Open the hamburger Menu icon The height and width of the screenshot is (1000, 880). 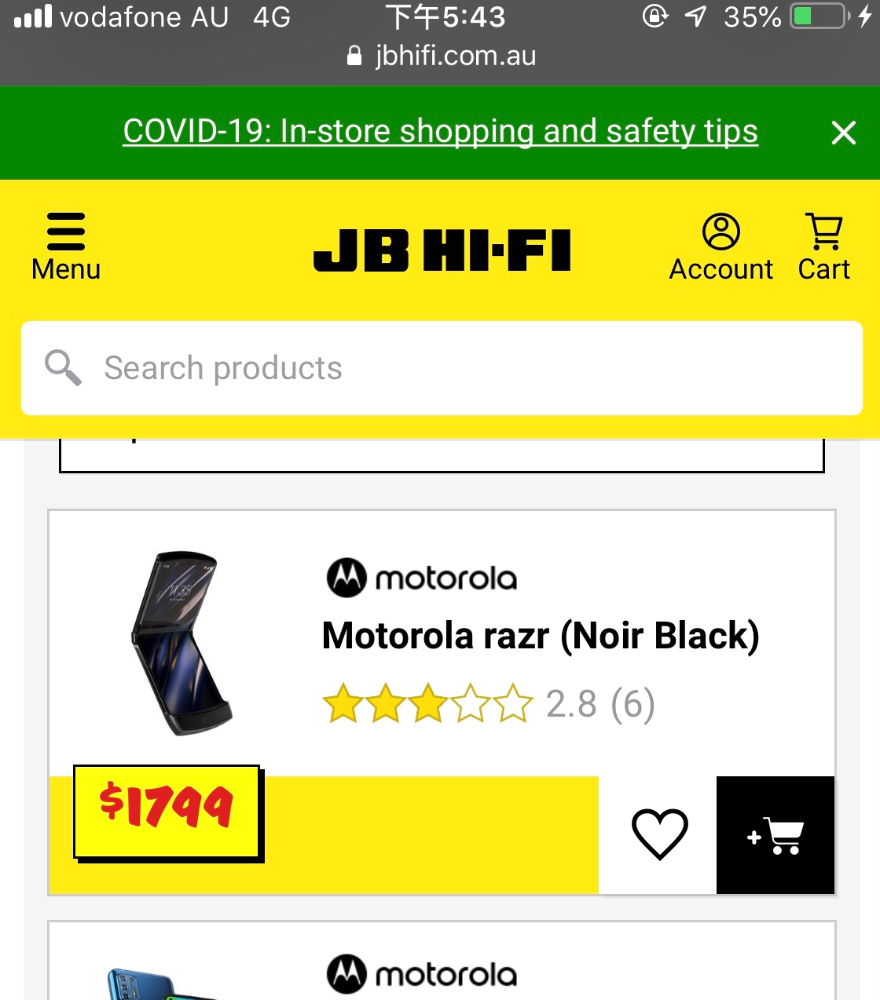(66, 232)
